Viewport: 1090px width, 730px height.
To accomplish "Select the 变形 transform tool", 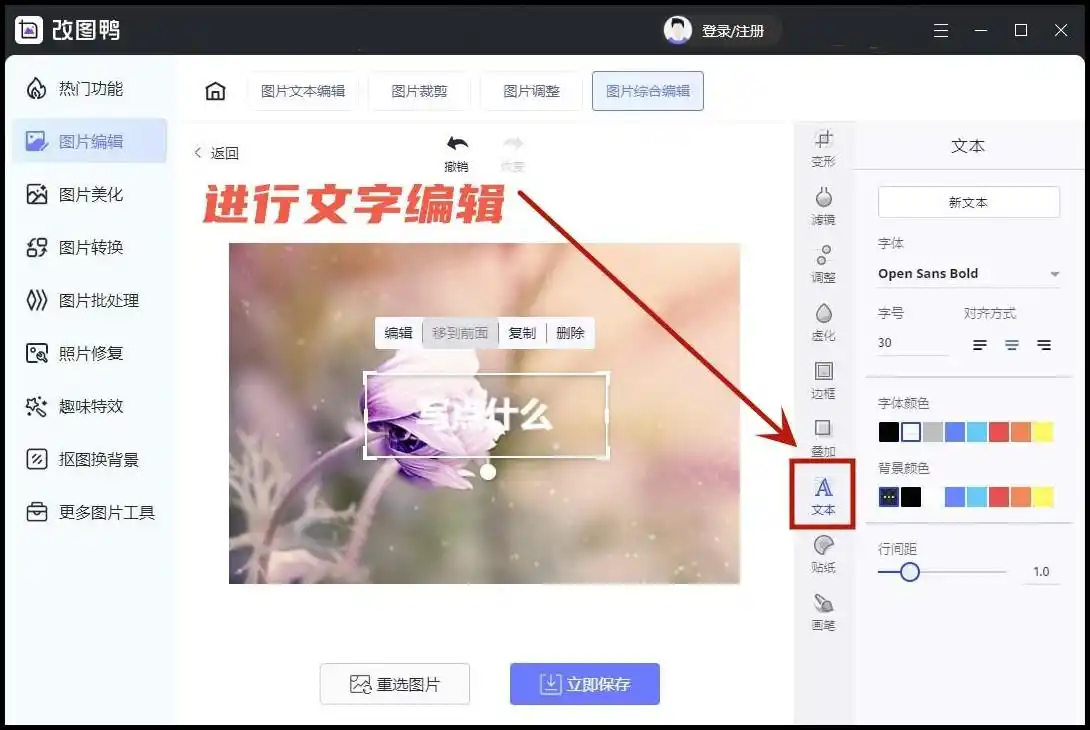I will [823, 147].
